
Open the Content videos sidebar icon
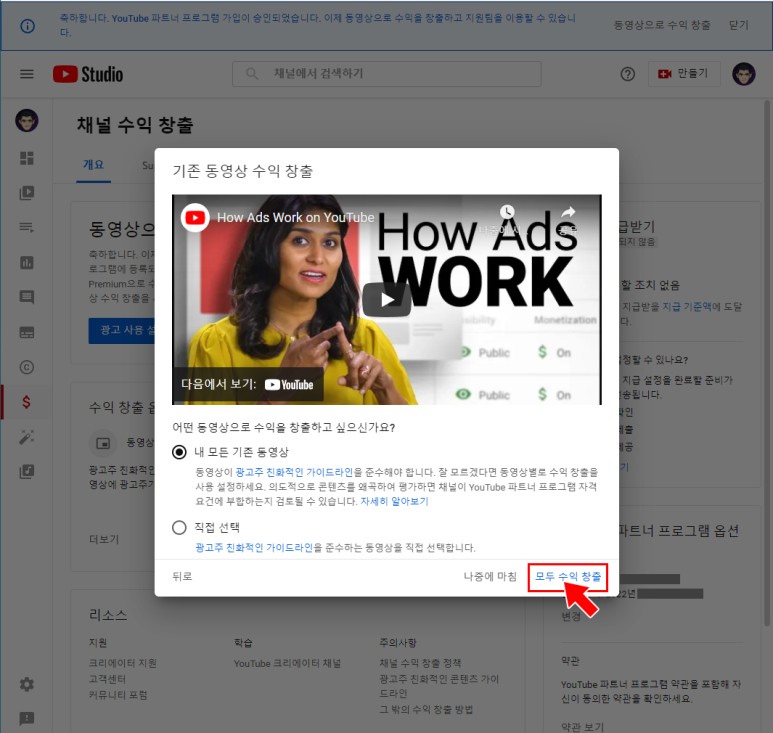27,193
